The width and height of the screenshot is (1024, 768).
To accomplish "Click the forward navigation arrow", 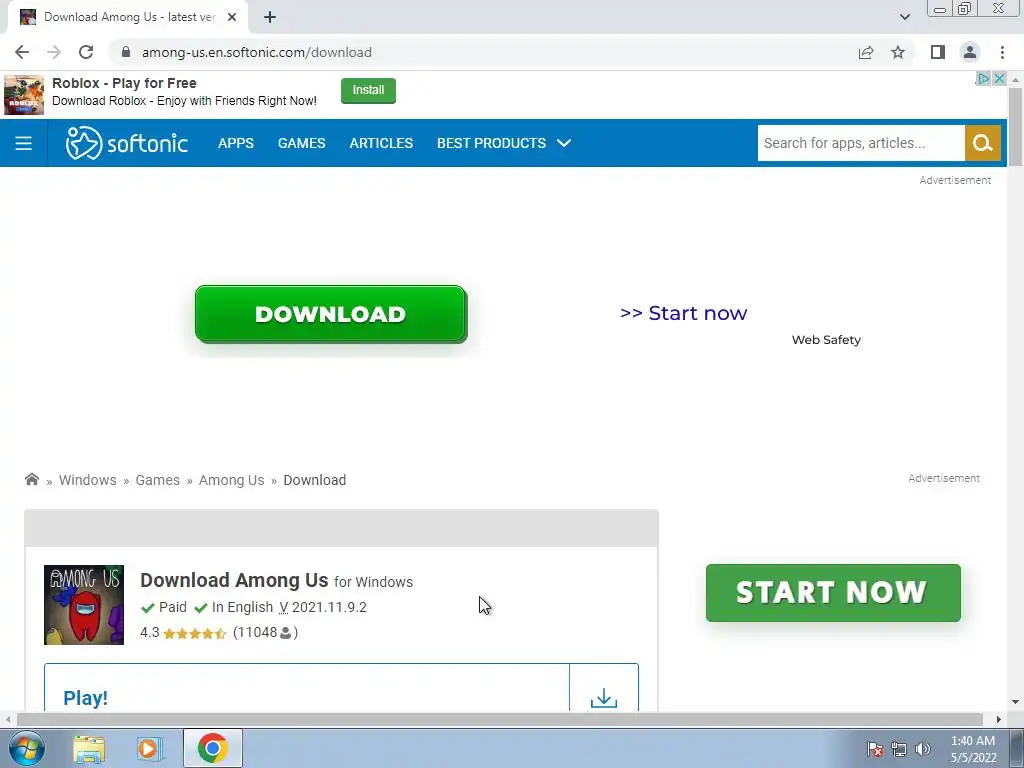I will 54,52.
